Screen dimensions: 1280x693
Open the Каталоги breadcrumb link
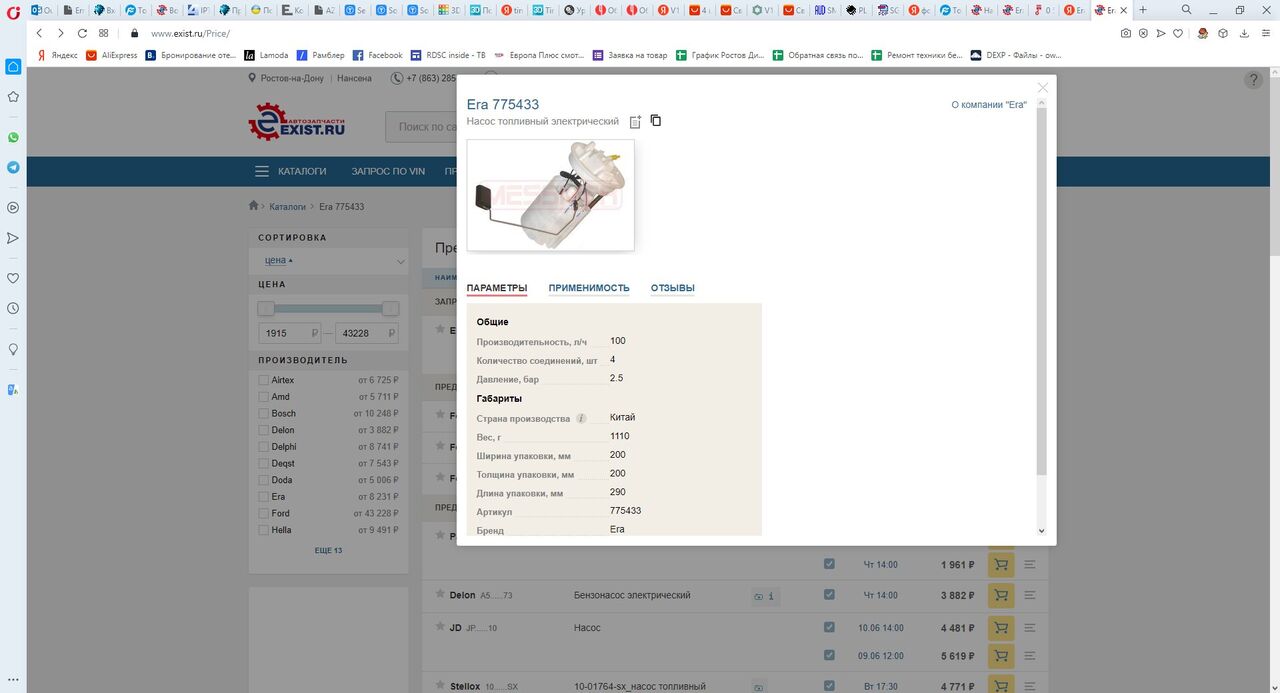click(x=288, y=207)
